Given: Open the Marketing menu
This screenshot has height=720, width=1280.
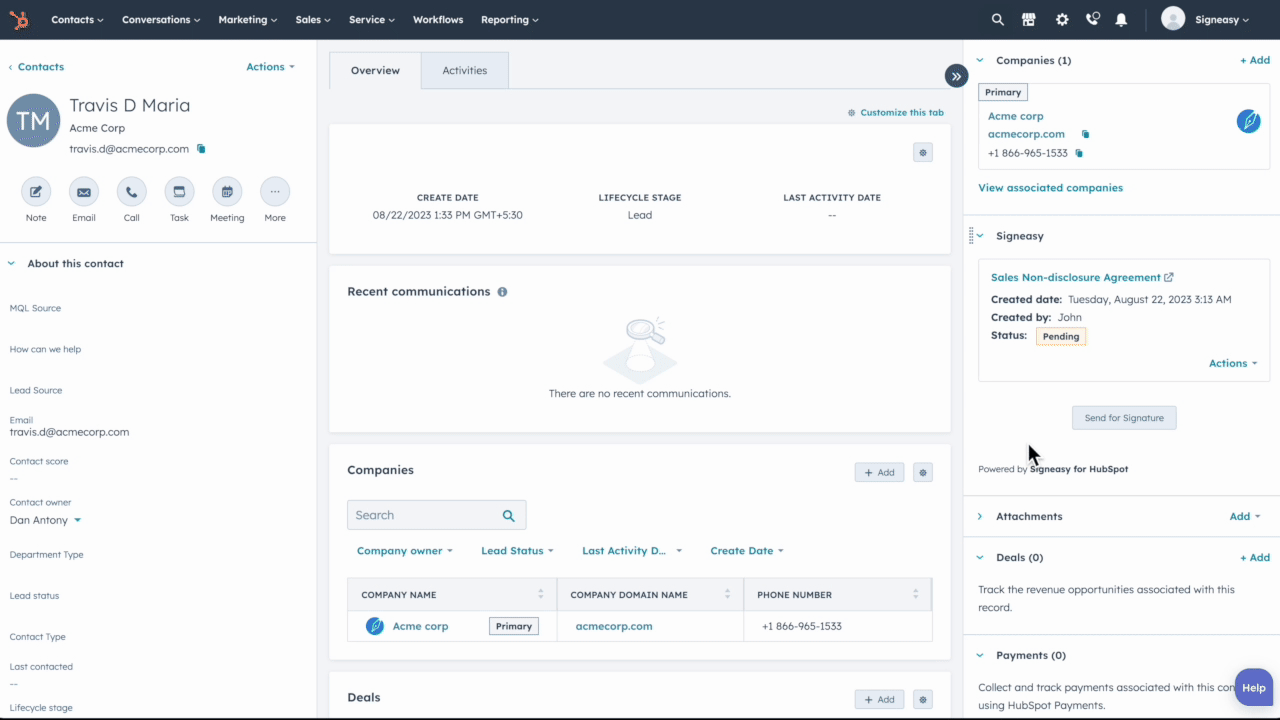Looking at the screenshot, I should coord(248,20).
